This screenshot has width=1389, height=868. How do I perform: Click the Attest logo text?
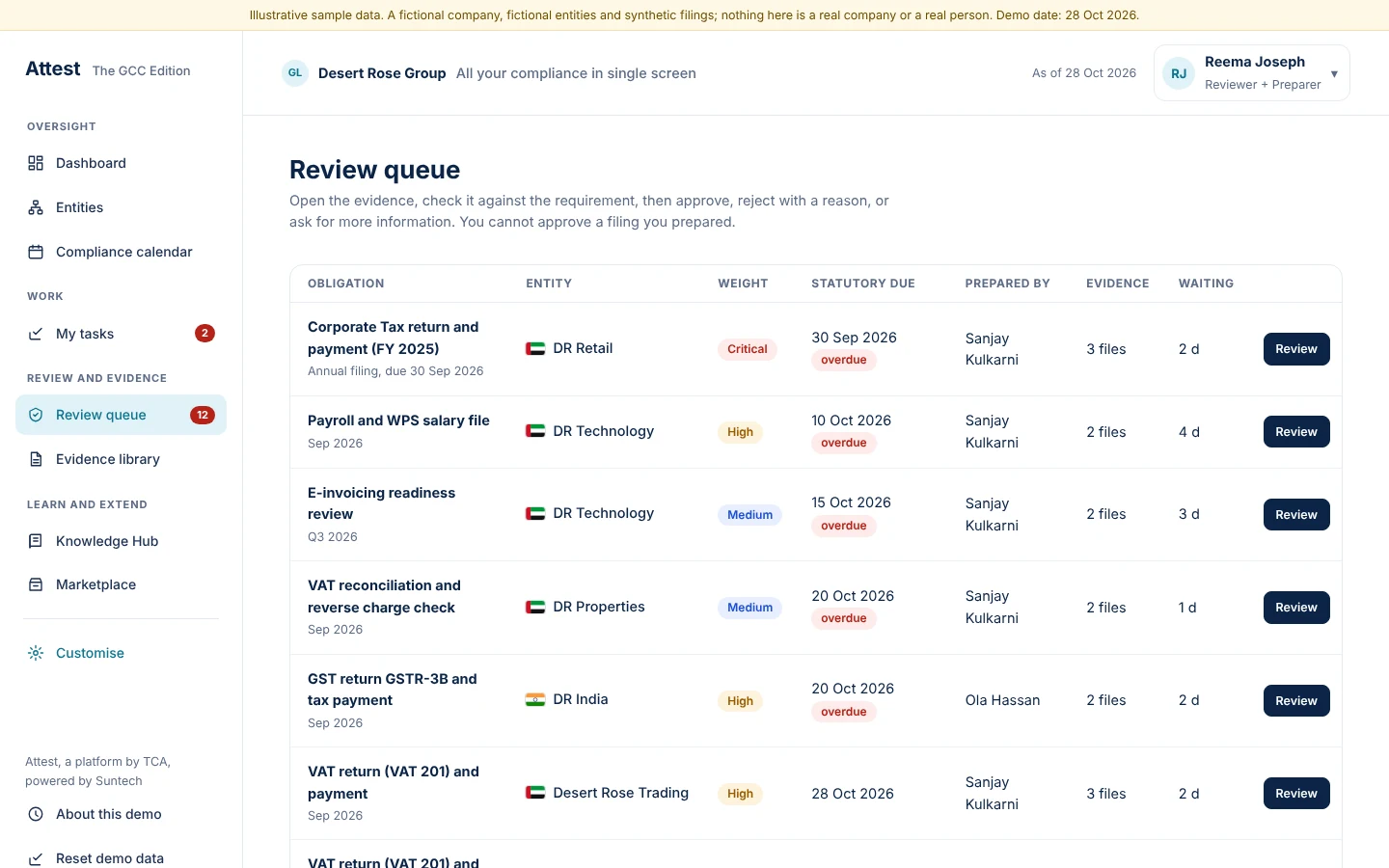click(x=53, y=68)
